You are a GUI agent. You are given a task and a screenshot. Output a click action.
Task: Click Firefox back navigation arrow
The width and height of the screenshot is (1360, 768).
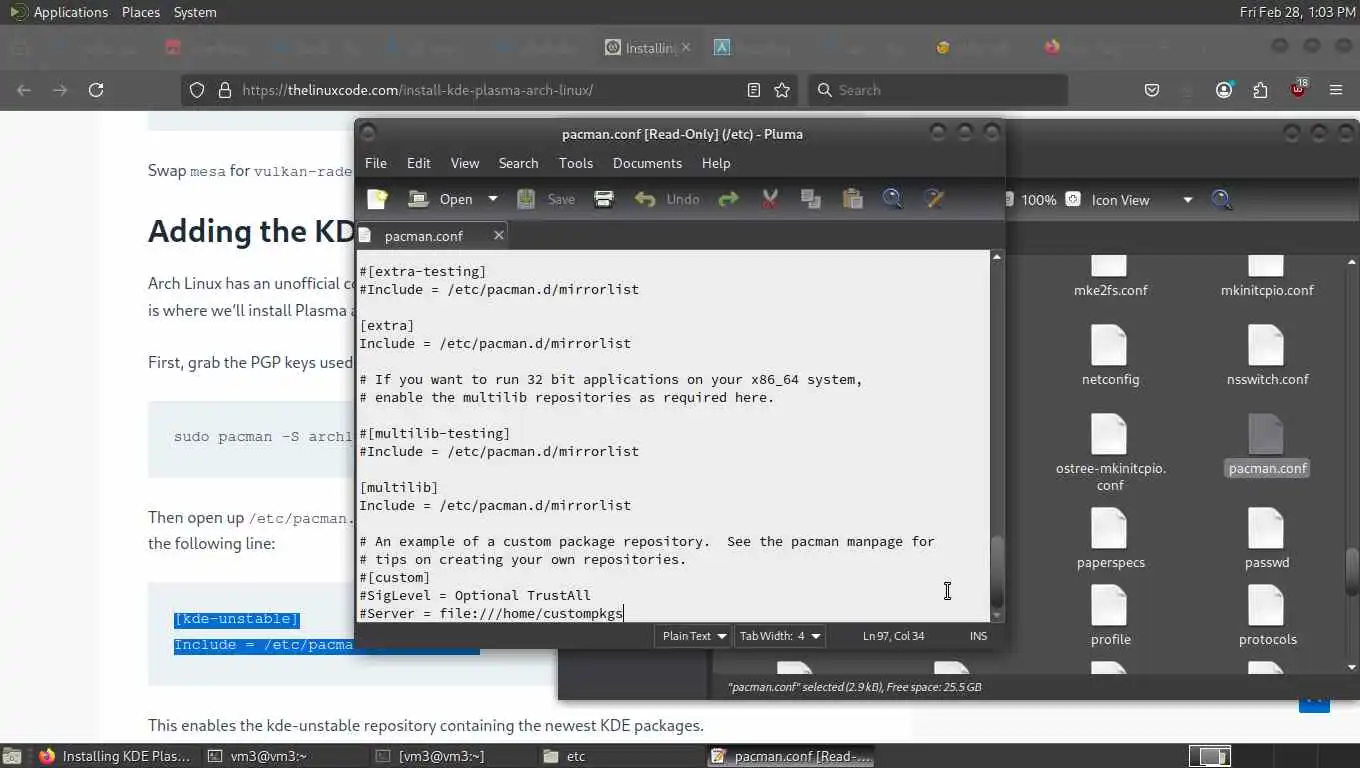(24, 90)
